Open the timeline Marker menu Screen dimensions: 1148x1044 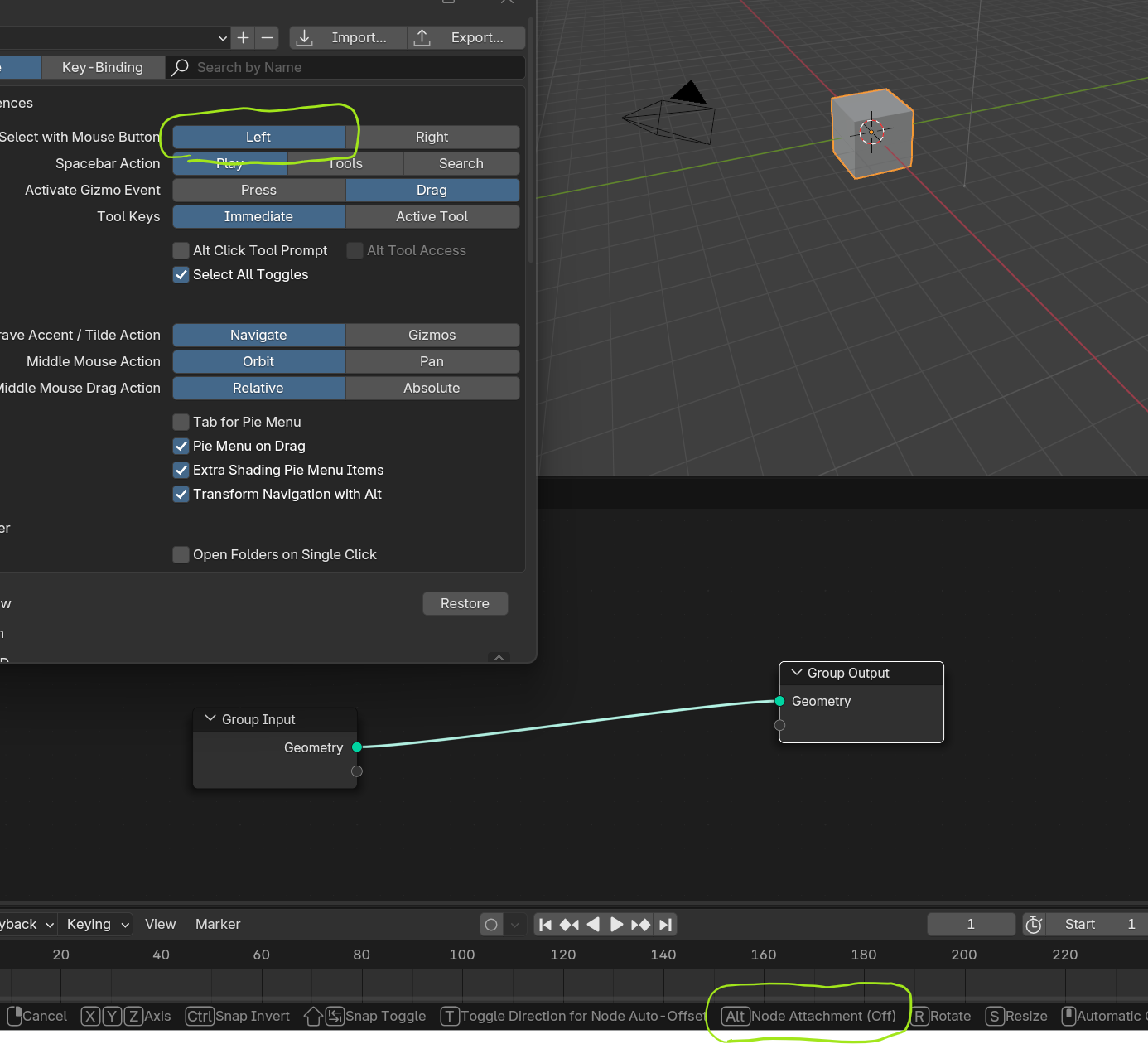point(218,924)
